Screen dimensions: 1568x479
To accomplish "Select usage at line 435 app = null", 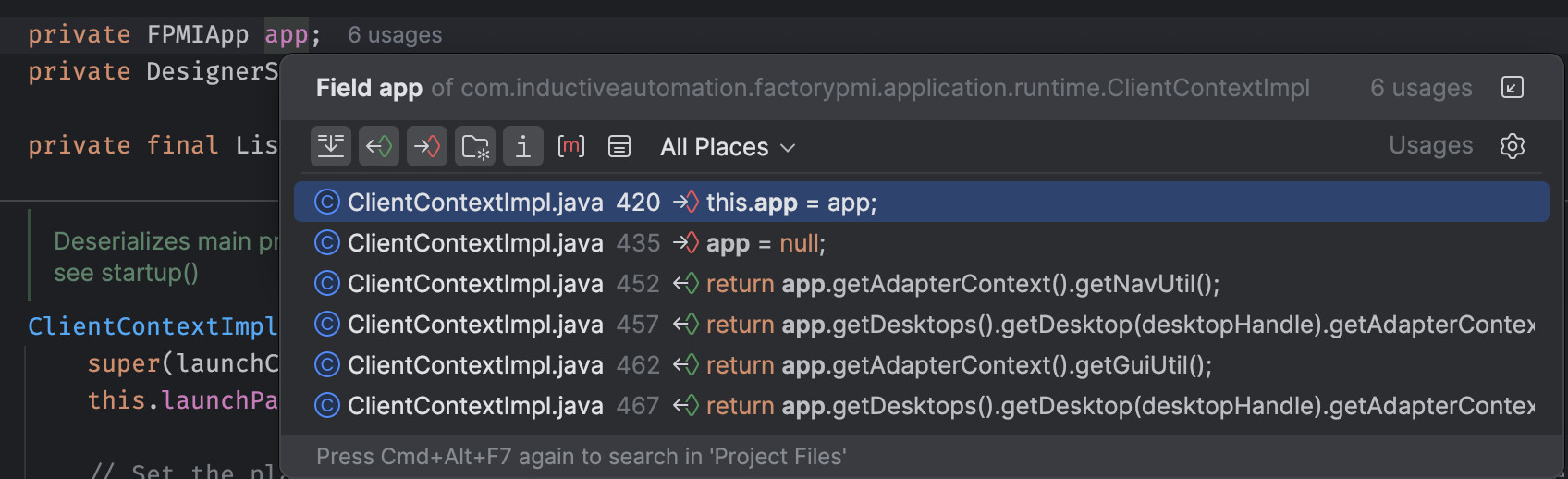I will [765, 243].
